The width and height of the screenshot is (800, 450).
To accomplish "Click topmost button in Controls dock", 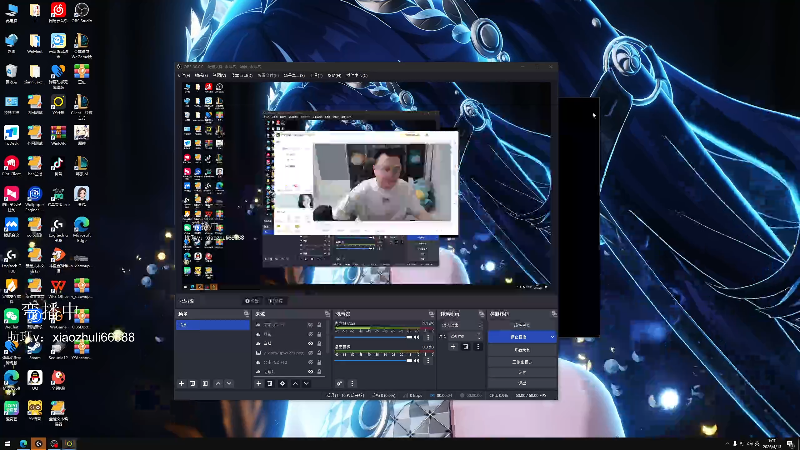I will tap(521, 325).
